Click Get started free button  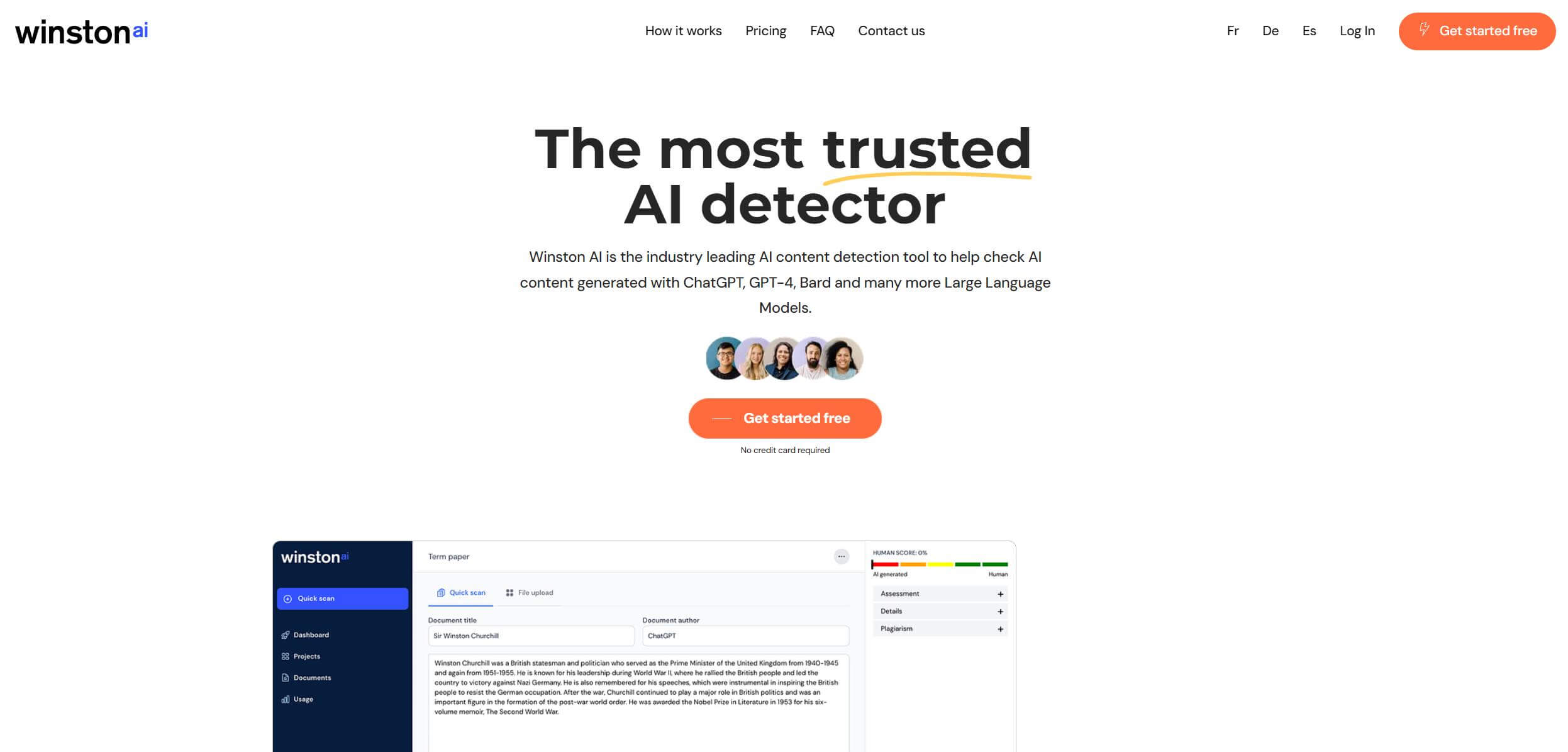pyautogui.click(x=784, y=418)
